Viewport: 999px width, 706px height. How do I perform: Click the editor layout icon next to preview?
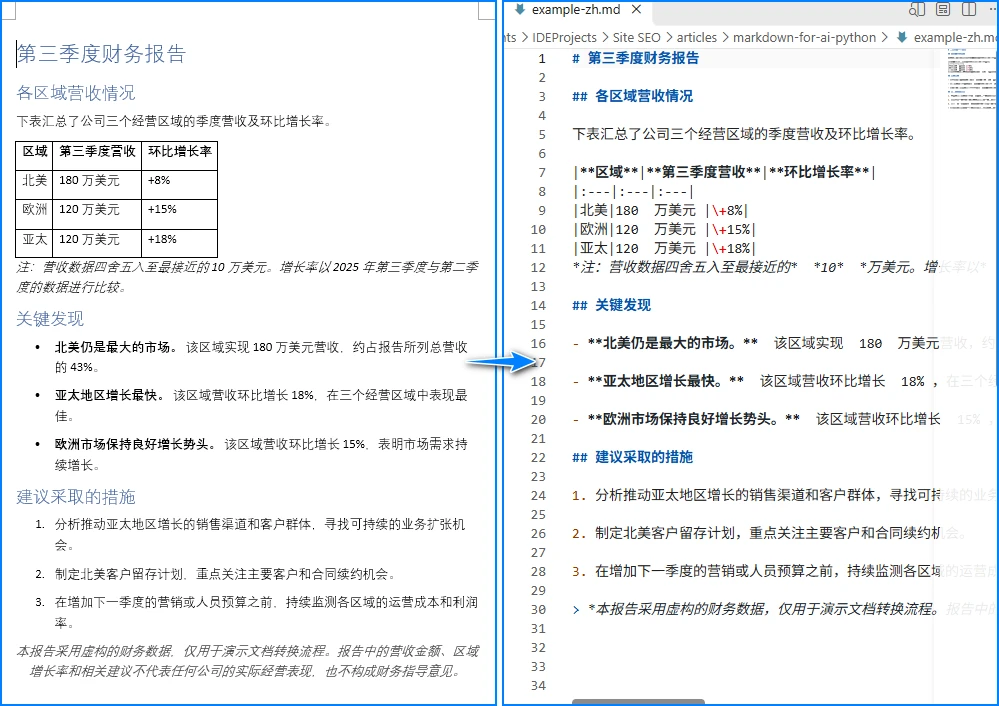point(943,10)
